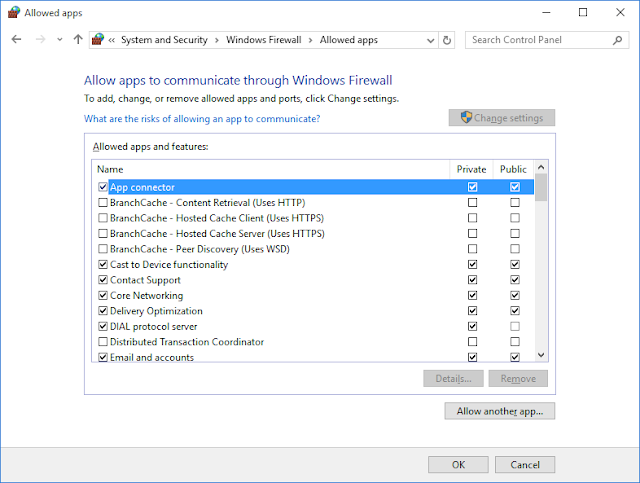
Task: Expand chevron after Windows Firewall
Action: [311, 40]
